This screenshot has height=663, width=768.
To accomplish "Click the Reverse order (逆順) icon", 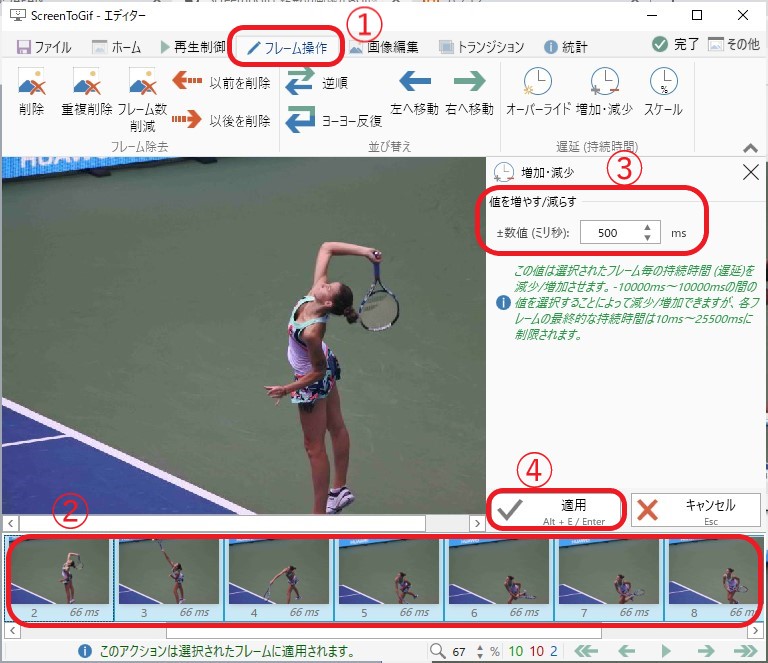I will click(x=300, y=81).
